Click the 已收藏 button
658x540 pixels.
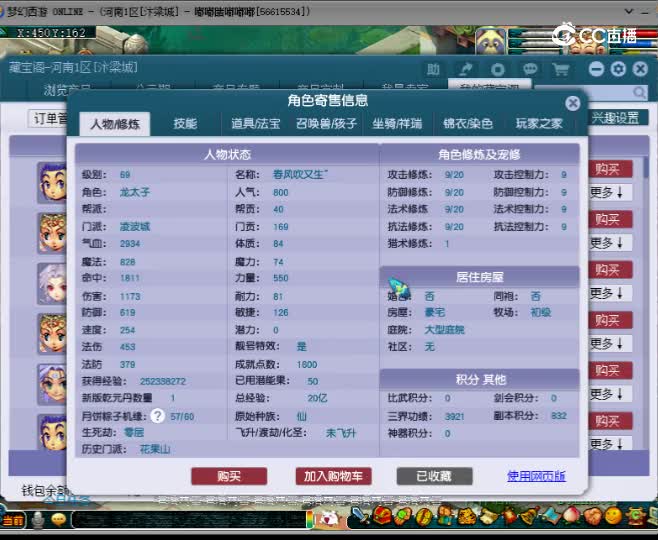[x=434, y=476]
